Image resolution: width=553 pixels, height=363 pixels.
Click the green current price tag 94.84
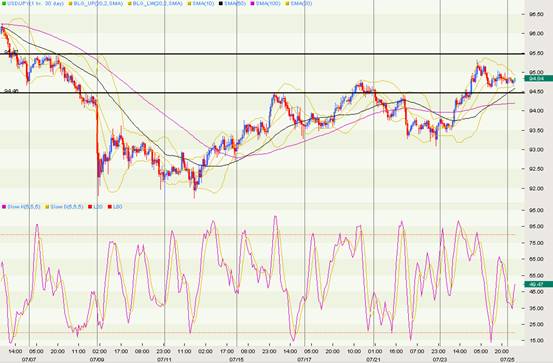[x=539, y=78]
